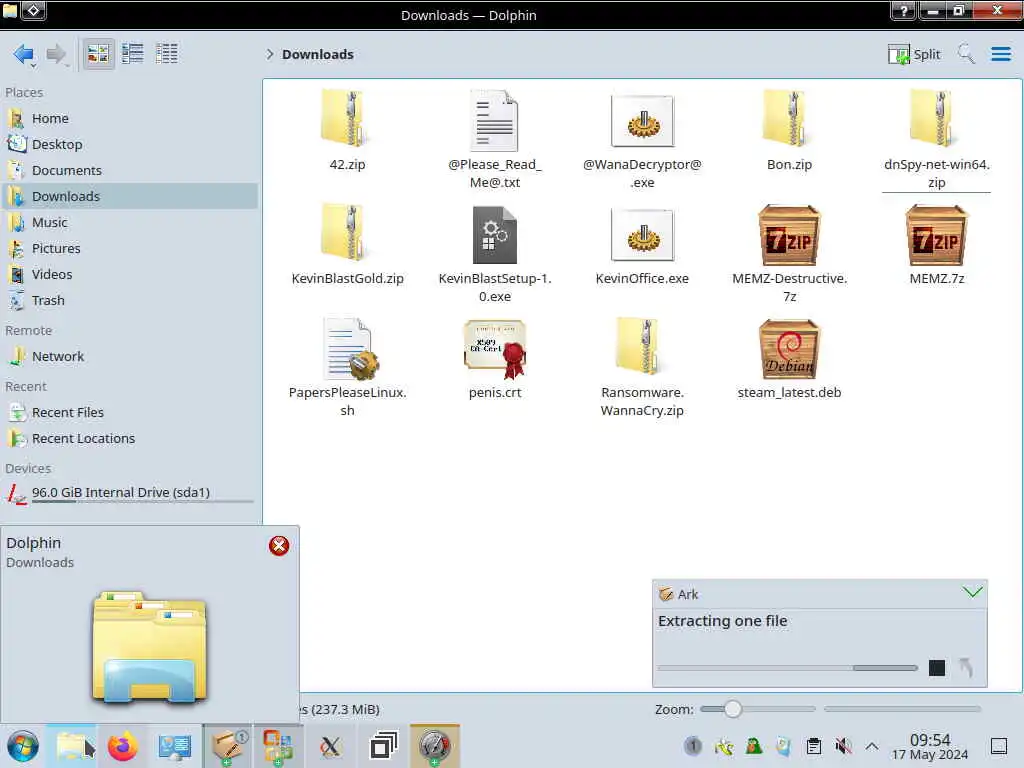Open the clipboard tray icon
The width and height of the screenshot is (1024, 768).
814,746
